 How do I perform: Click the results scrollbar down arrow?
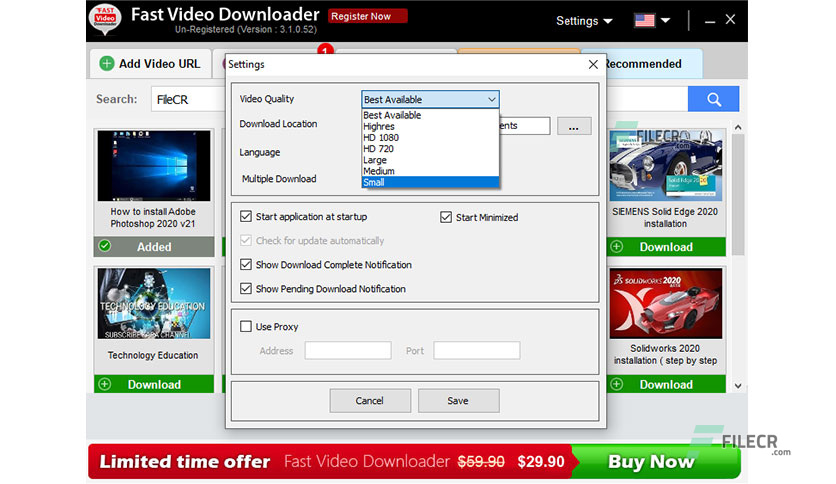point(738,385)
